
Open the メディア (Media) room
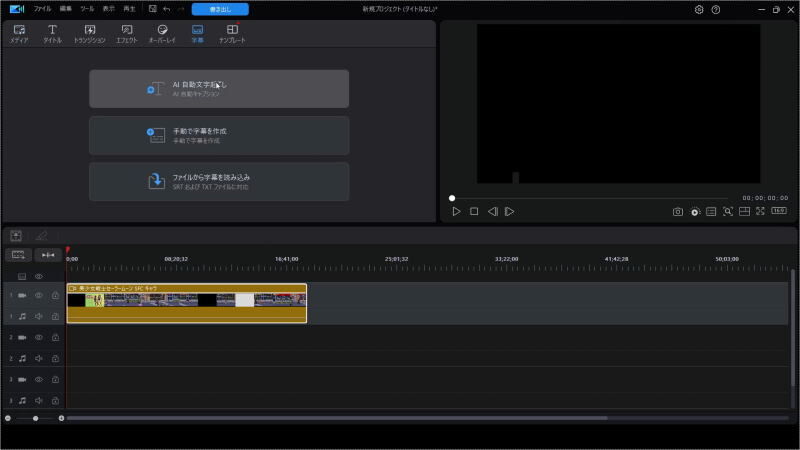point(19,34)
